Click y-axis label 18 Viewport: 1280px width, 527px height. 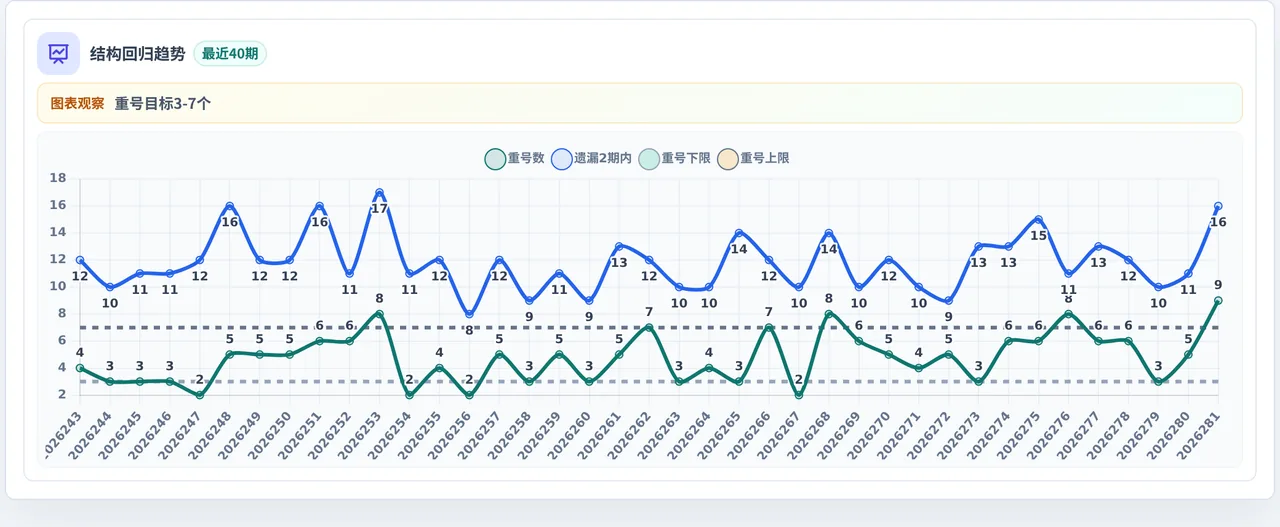pyautogui.click(x=58, y=178)
